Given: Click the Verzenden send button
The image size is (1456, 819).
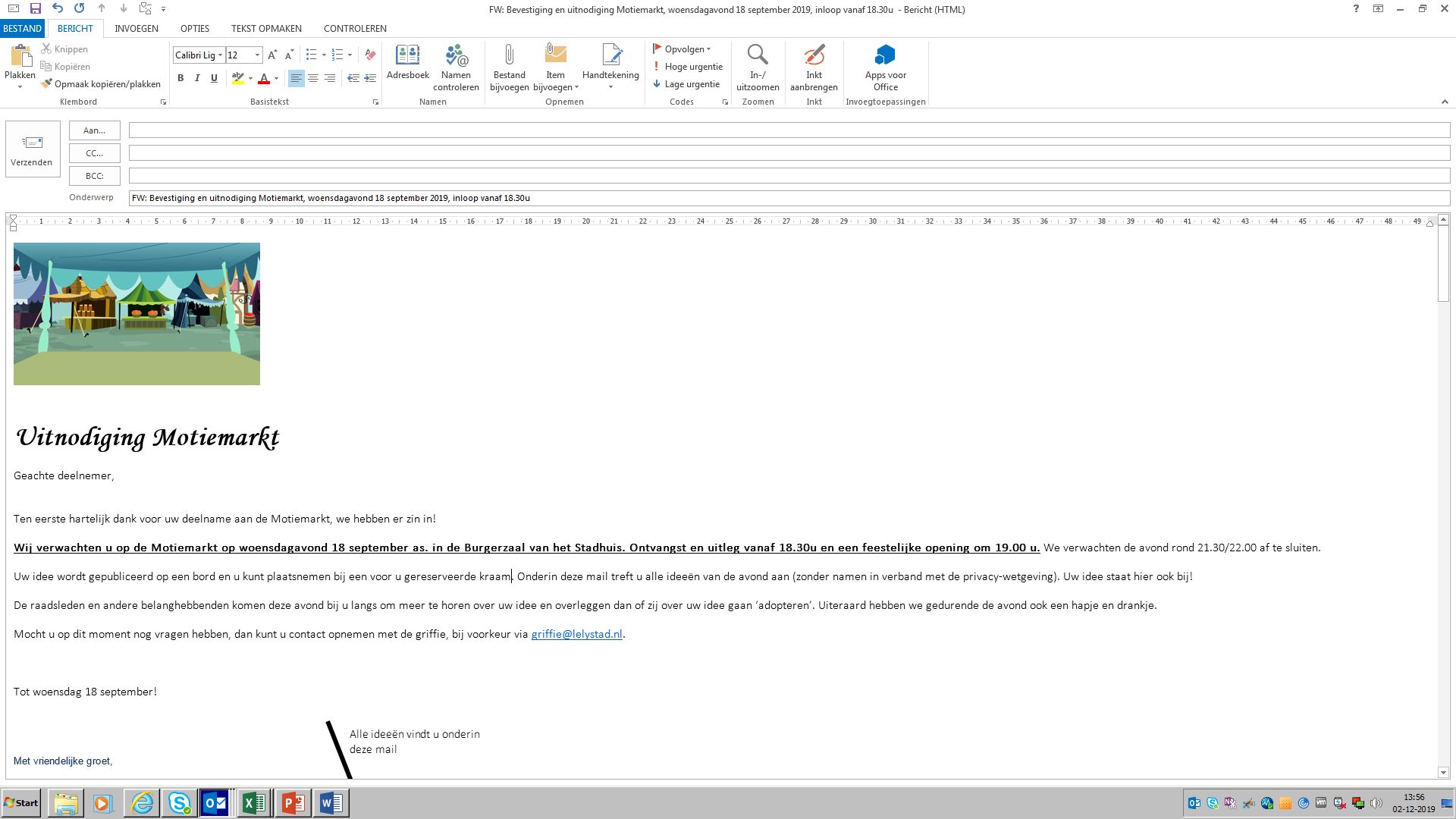Looking at the screenshot, I should point(32,149).
